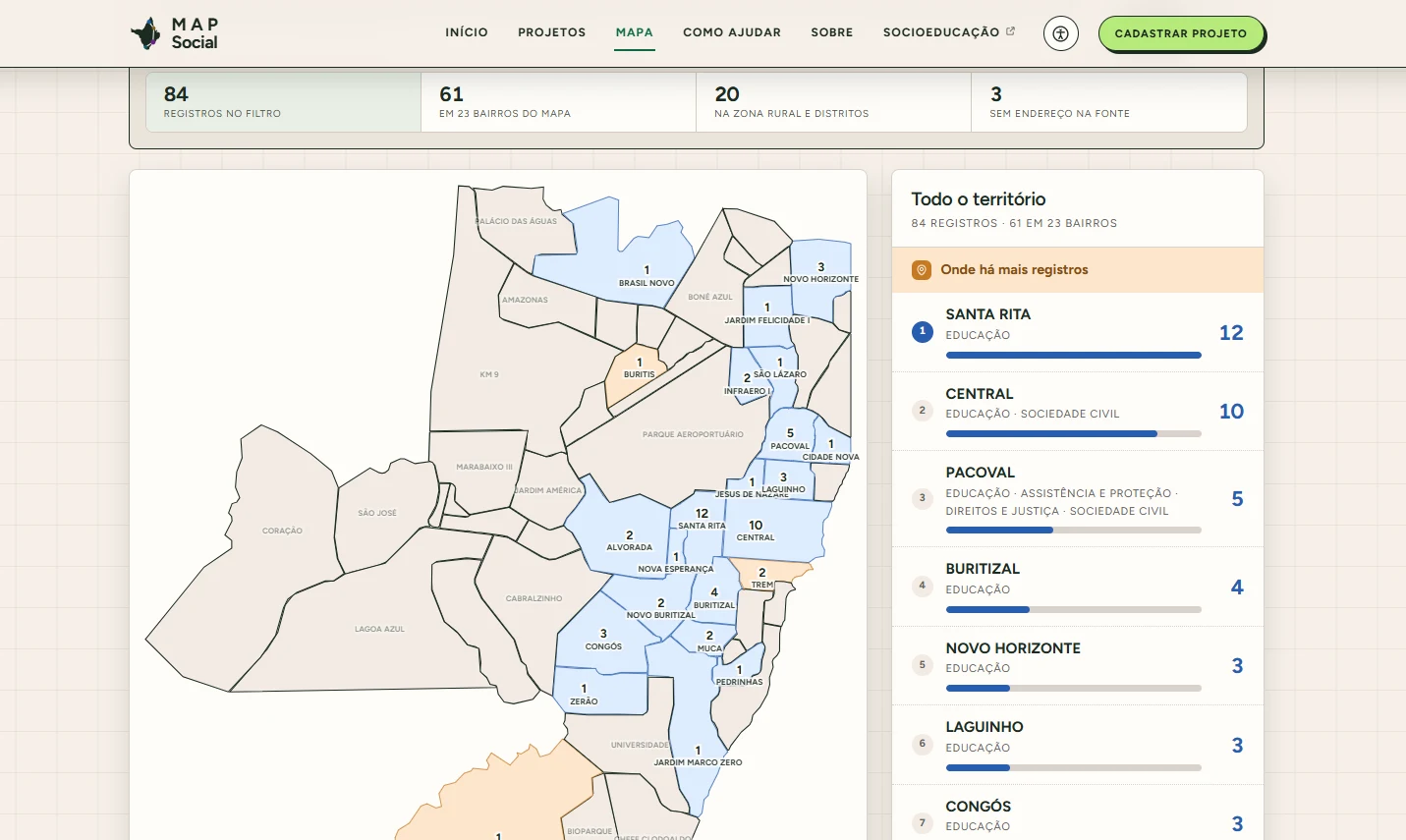Image resolution: width=1406 pixels, height=840 pixels.
Task: Open the Pacoval ranking entry
Action: (1078, 498)
